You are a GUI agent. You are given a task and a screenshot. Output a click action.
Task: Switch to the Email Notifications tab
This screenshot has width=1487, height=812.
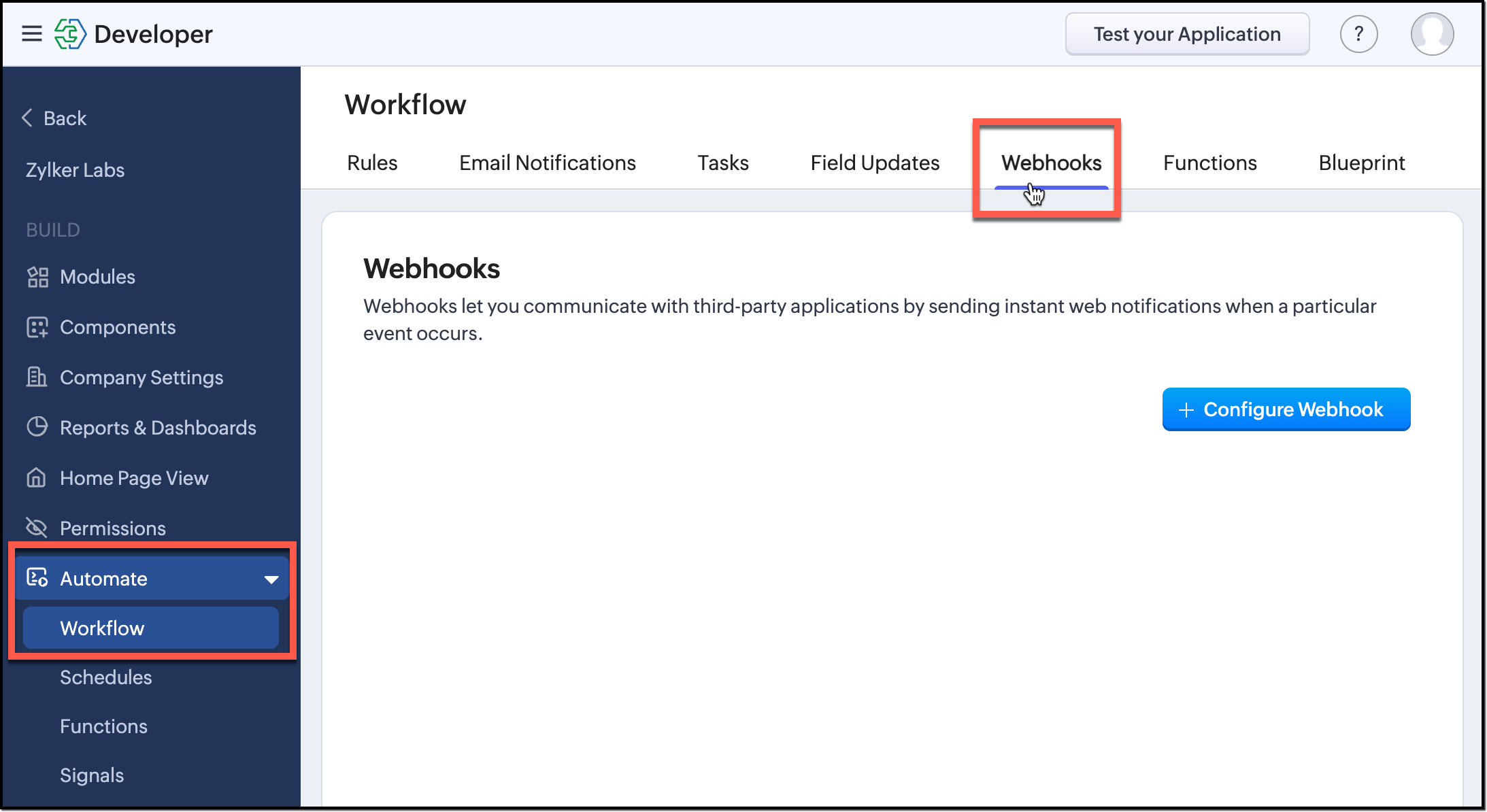click(547, 163)
